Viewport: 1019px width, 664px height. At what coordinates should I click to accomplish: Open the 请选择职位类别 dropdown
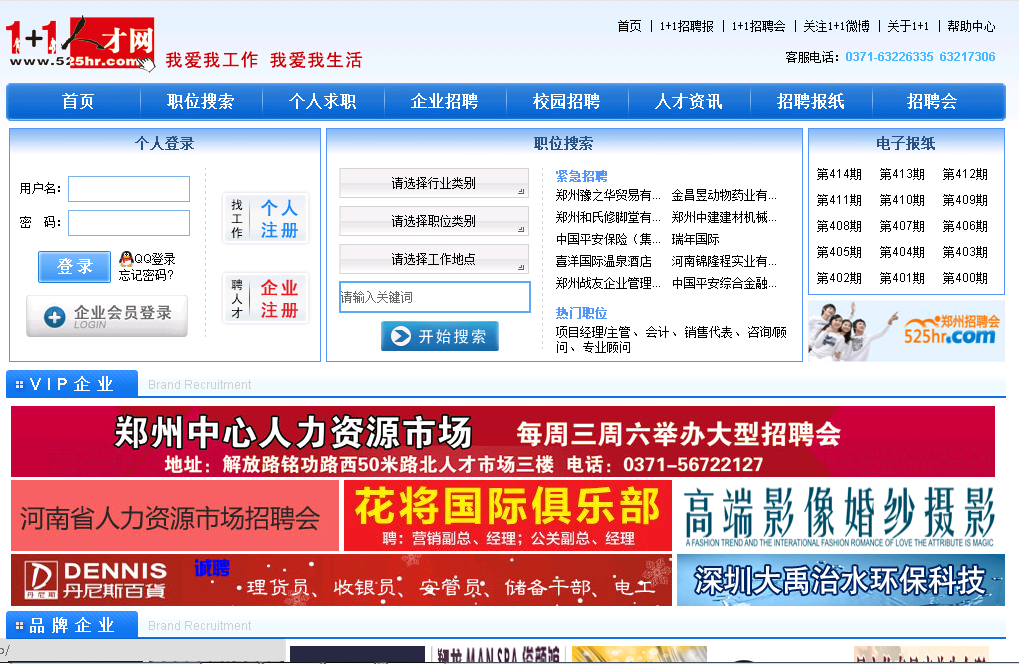(433, 221)
